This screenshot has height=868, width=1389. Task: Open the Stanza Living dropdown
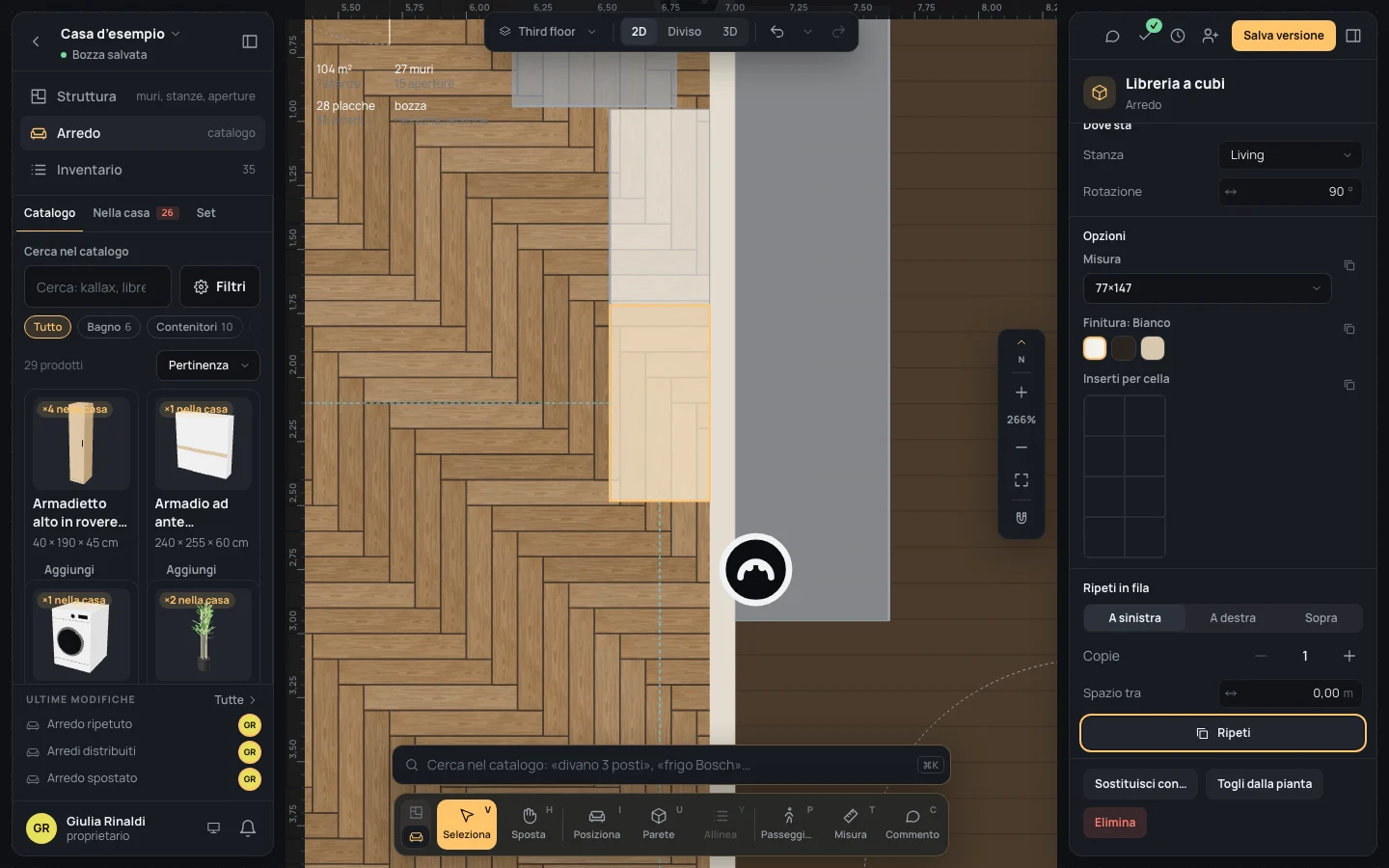pos(1291,155)
